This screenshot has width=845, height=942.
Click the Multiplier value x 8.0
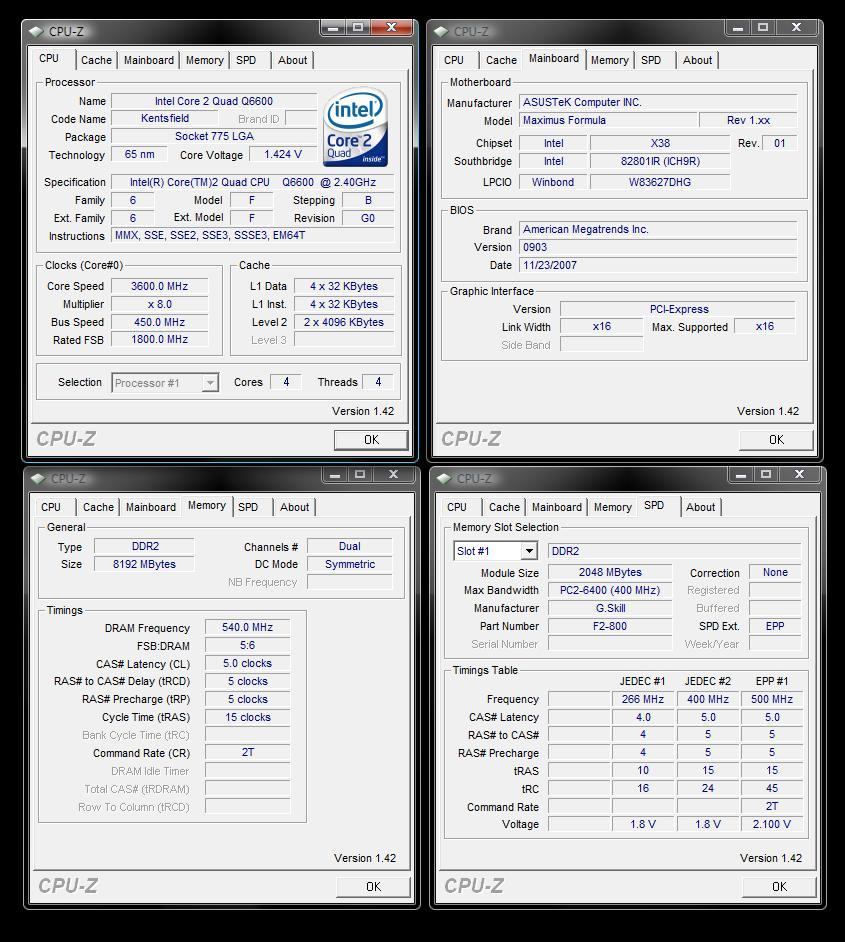click(160, 304)
